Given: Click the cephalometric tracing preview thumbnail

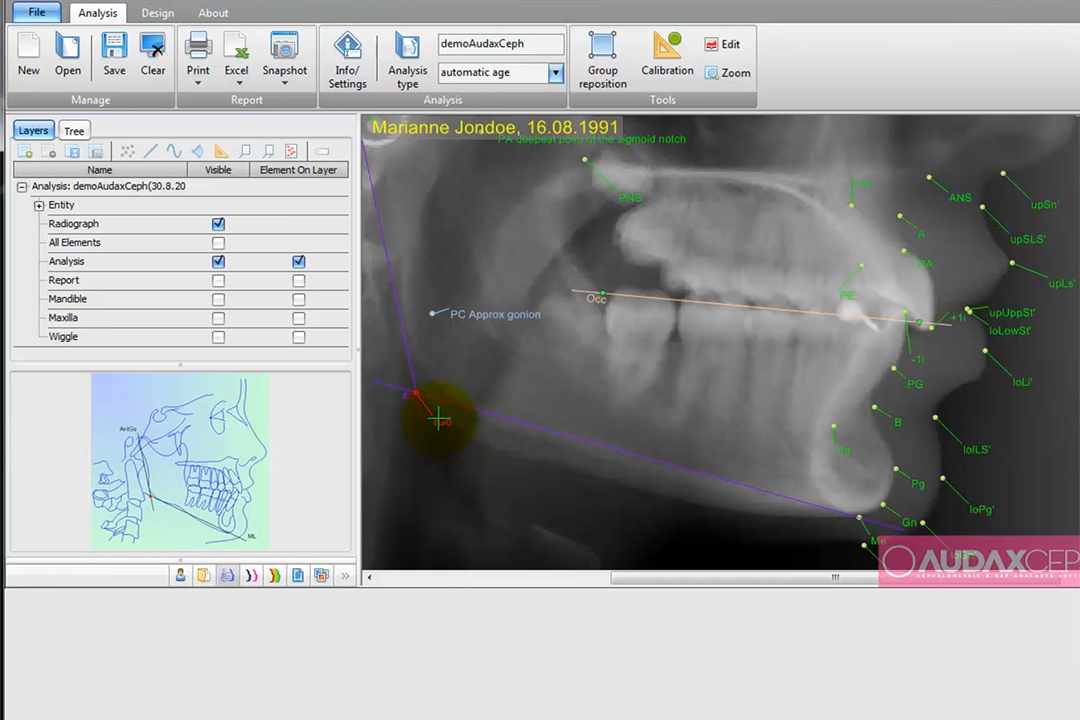Looking at the screenshot, I should point(180,461).
